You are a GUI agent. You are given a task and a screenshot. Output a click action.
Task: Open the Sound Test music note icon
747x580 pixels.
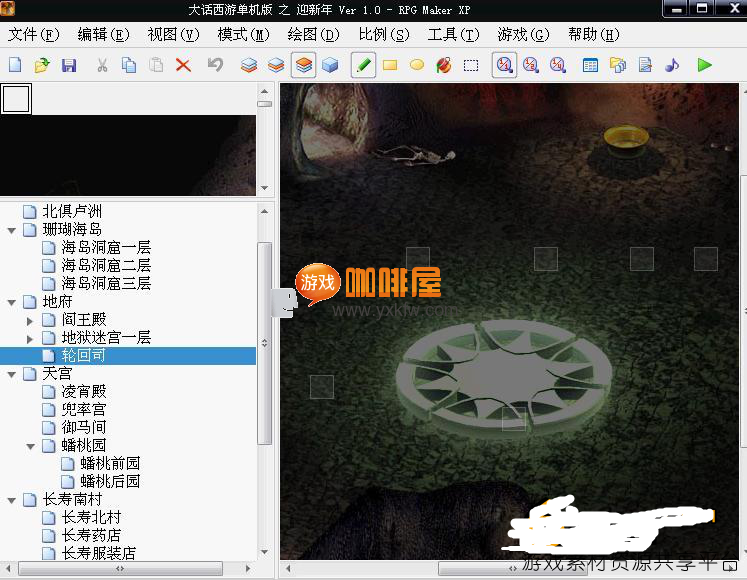[672, 66]
